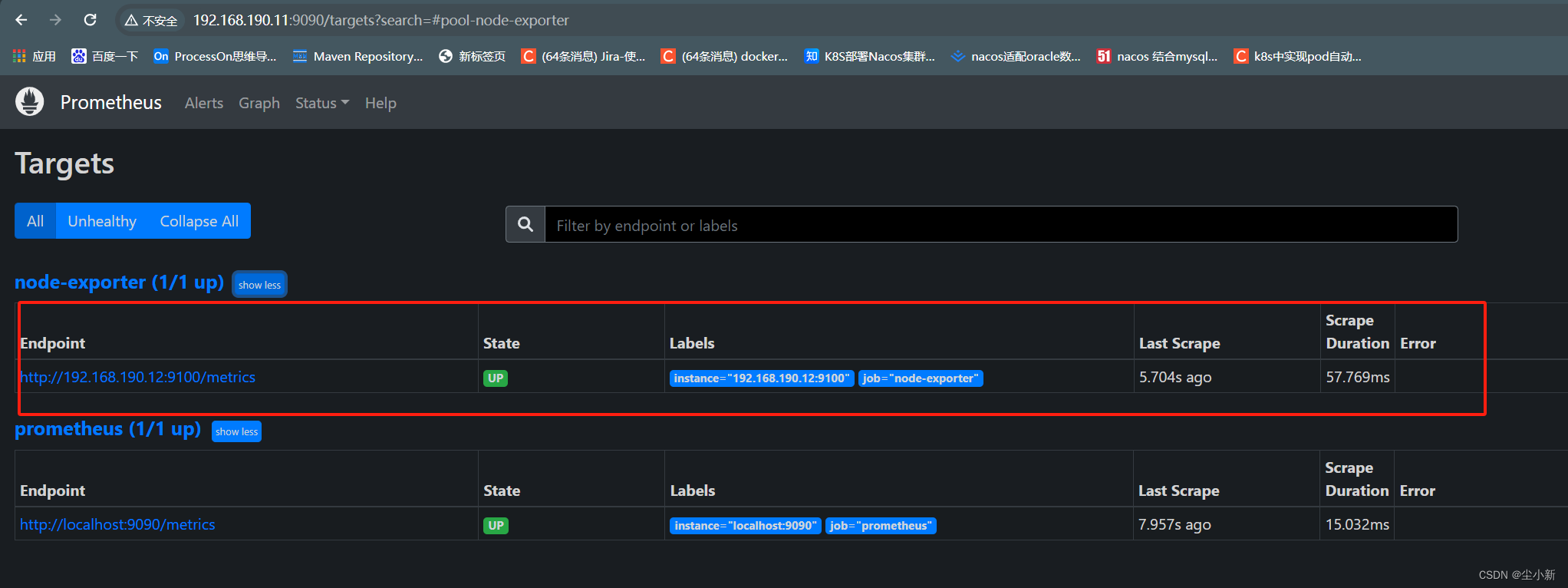This screenshot has height=588, width=1568.
Task: Click the UP state badge for node-exporter
Action: (x=496, y=378)
